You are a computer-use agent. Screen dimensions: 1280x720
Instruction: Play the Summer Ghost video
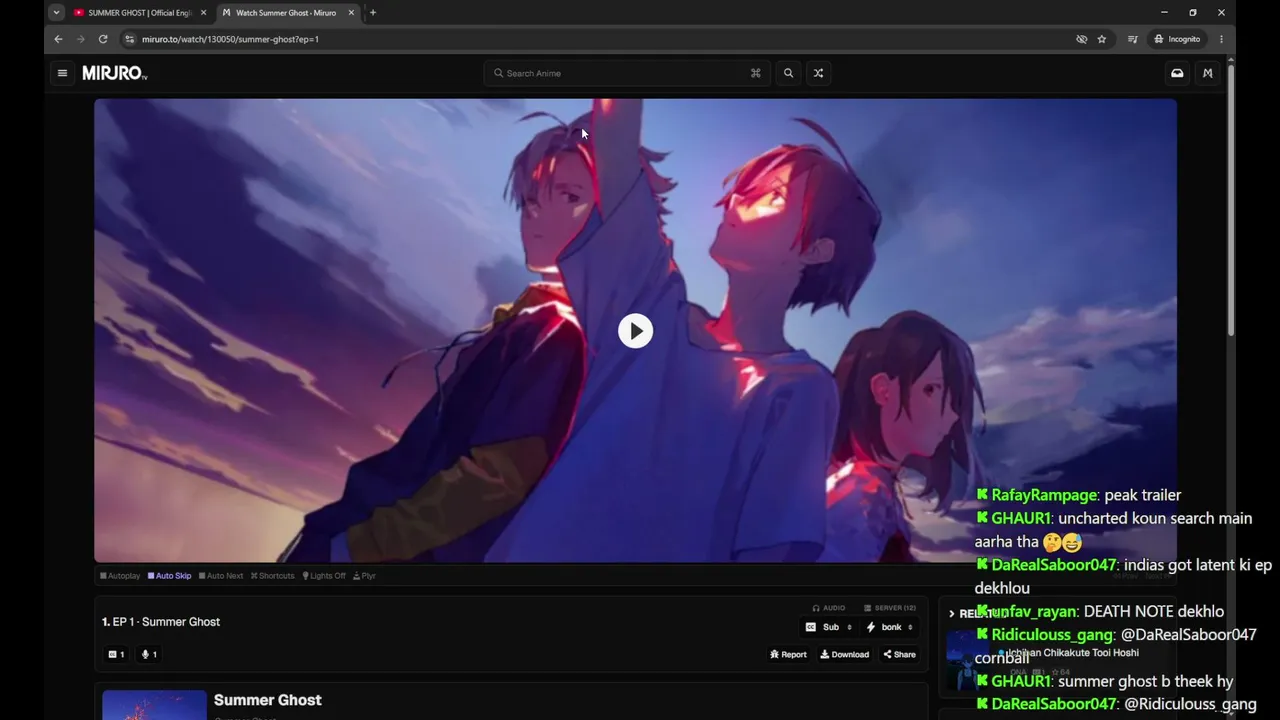pos(635,331)
